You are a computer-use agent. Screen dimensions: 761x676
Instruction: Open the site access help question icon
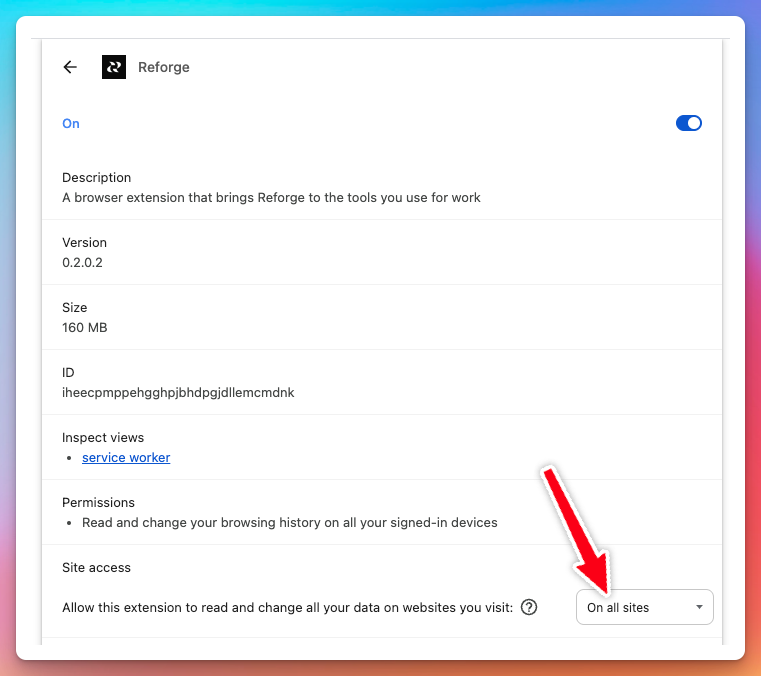[529, 607]
